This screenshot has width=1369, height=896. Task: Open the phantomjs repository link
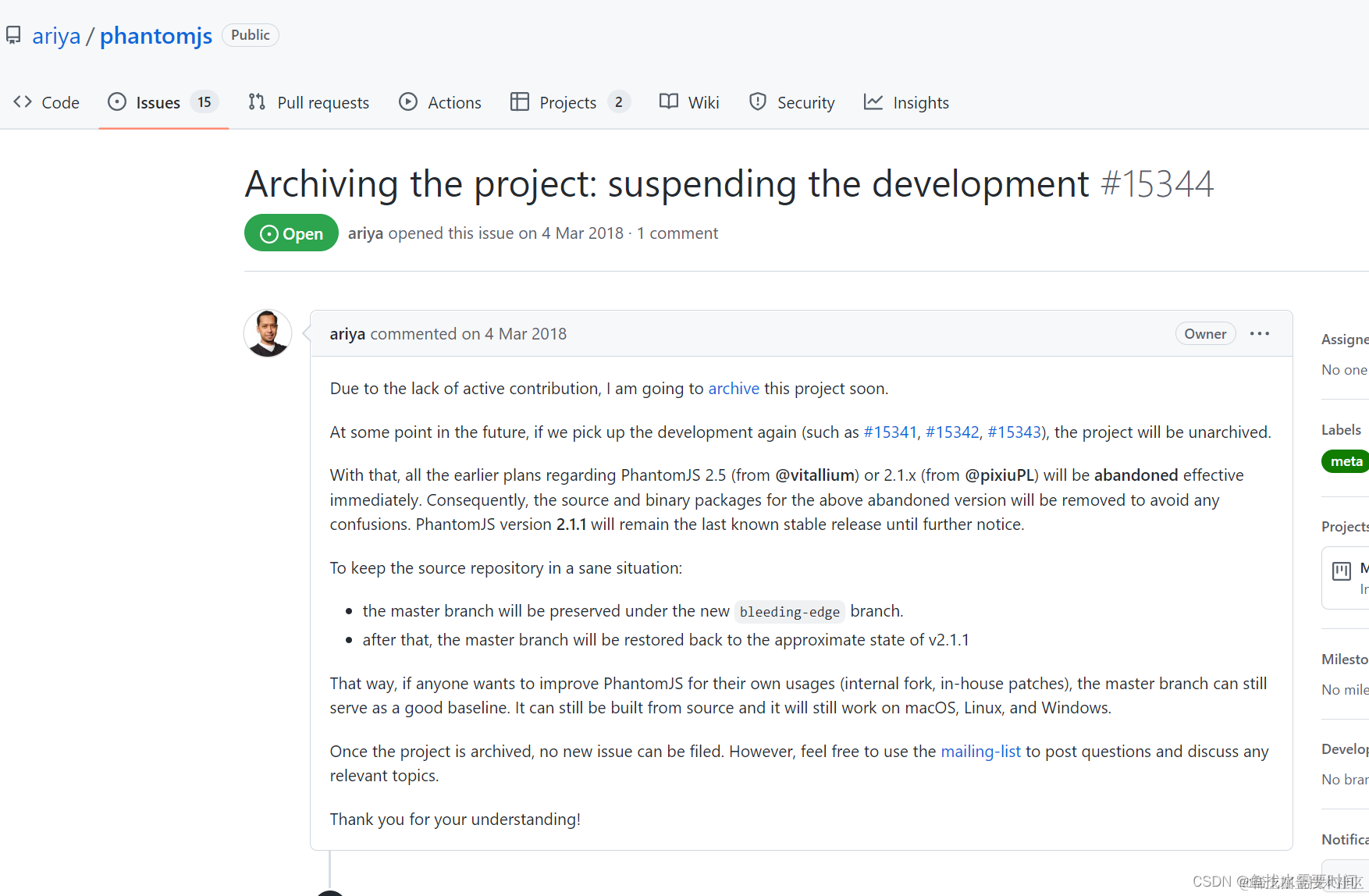tap(156, 36)
